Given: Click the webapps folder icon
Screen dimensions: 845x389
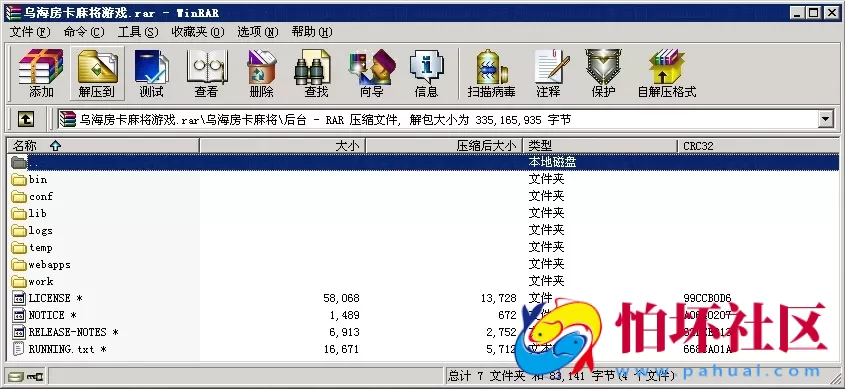Looking at the screenshot, I should coord(19,265).
